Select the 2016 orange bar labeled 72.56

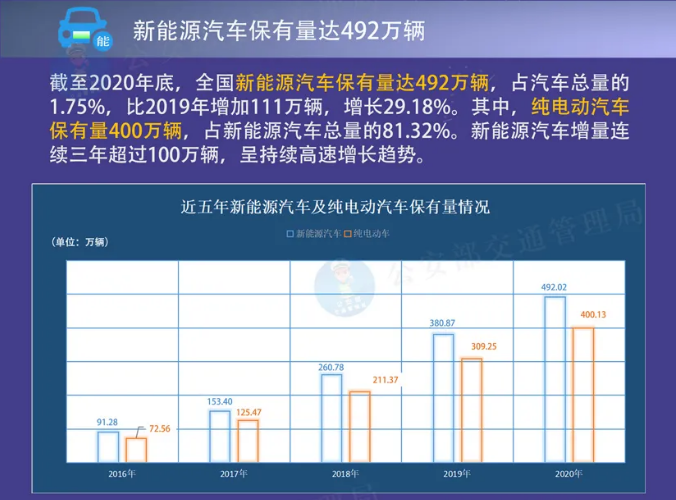coord(136,450)
